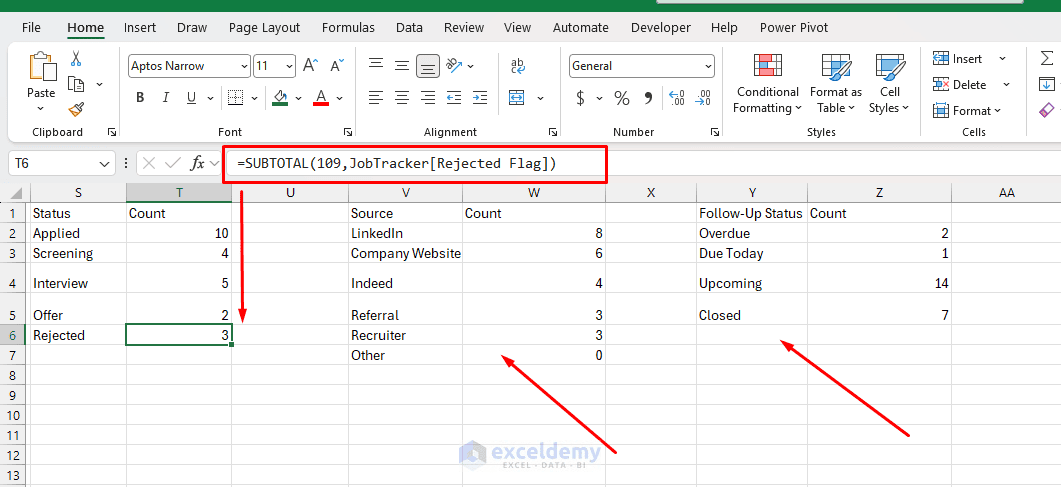1061x487 pixels.
Task: Click the Name Box showing T6
Action: [53, 163]
